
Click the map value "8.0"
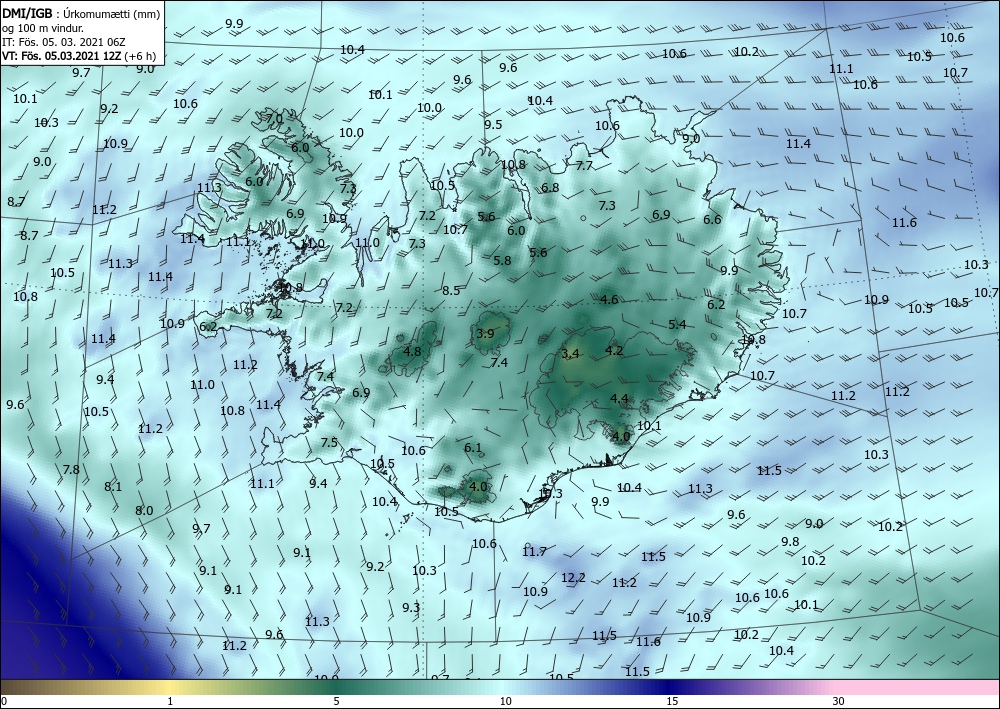(x=144, y=510)
